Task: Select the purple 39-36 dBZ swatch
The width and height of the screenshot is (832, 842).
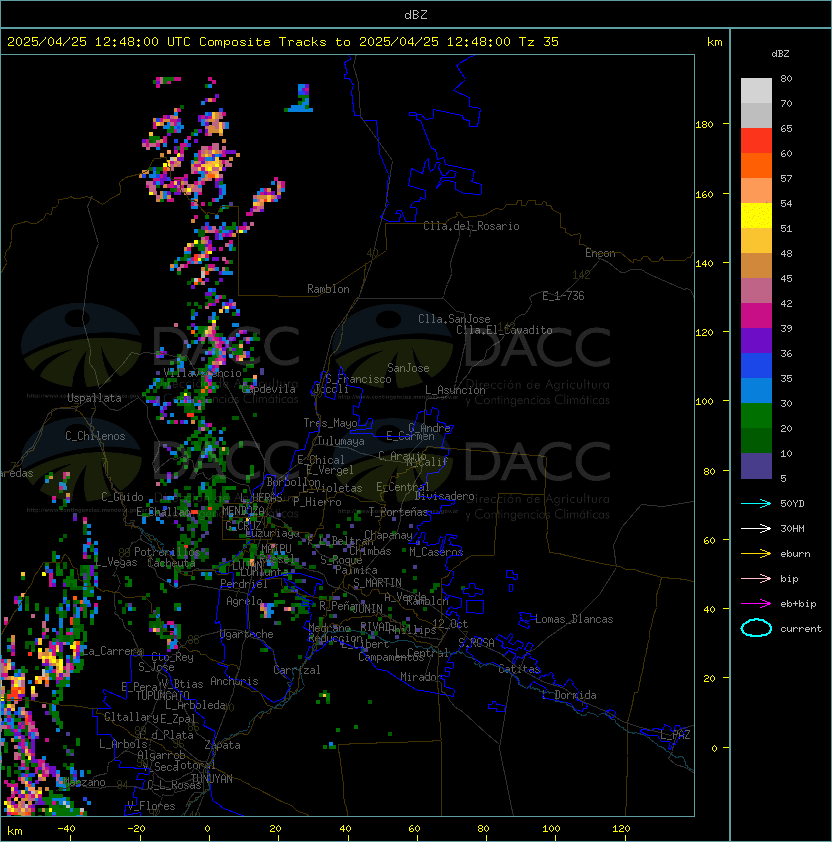Action: click(756, 341)
